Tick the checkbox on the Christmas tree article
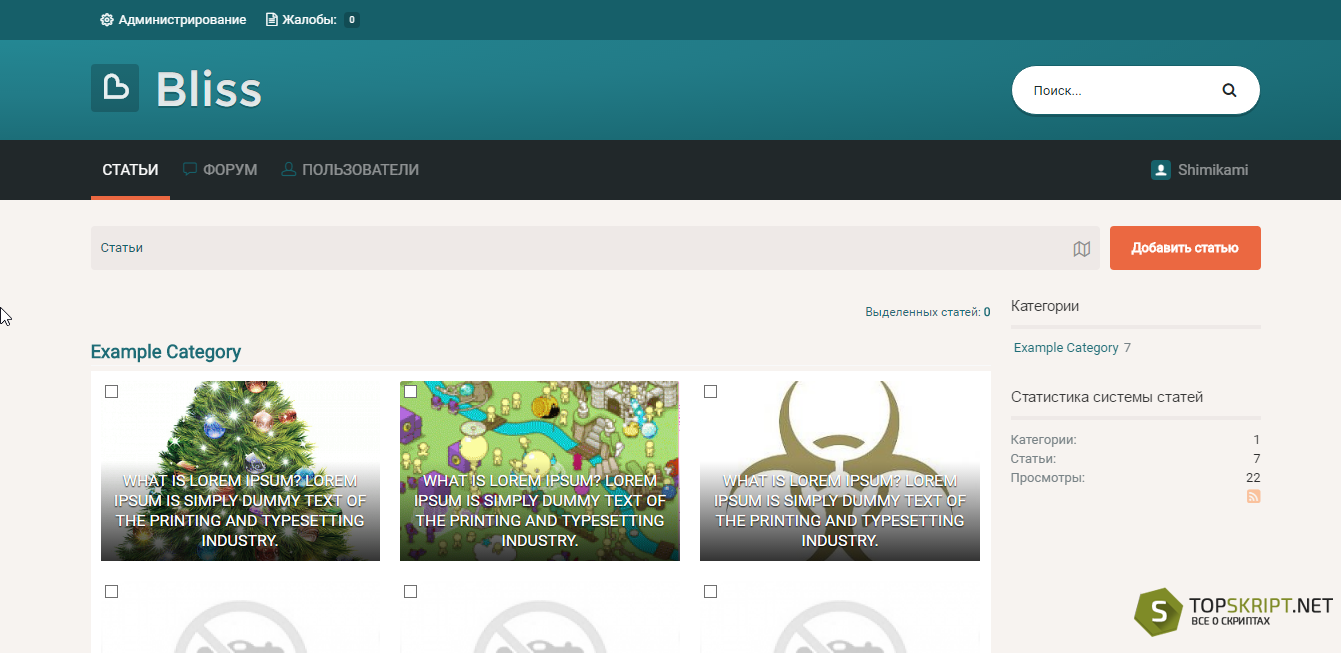Viewport: 1341px width, 653px height. pyautogui.click(x=111, y=391)
